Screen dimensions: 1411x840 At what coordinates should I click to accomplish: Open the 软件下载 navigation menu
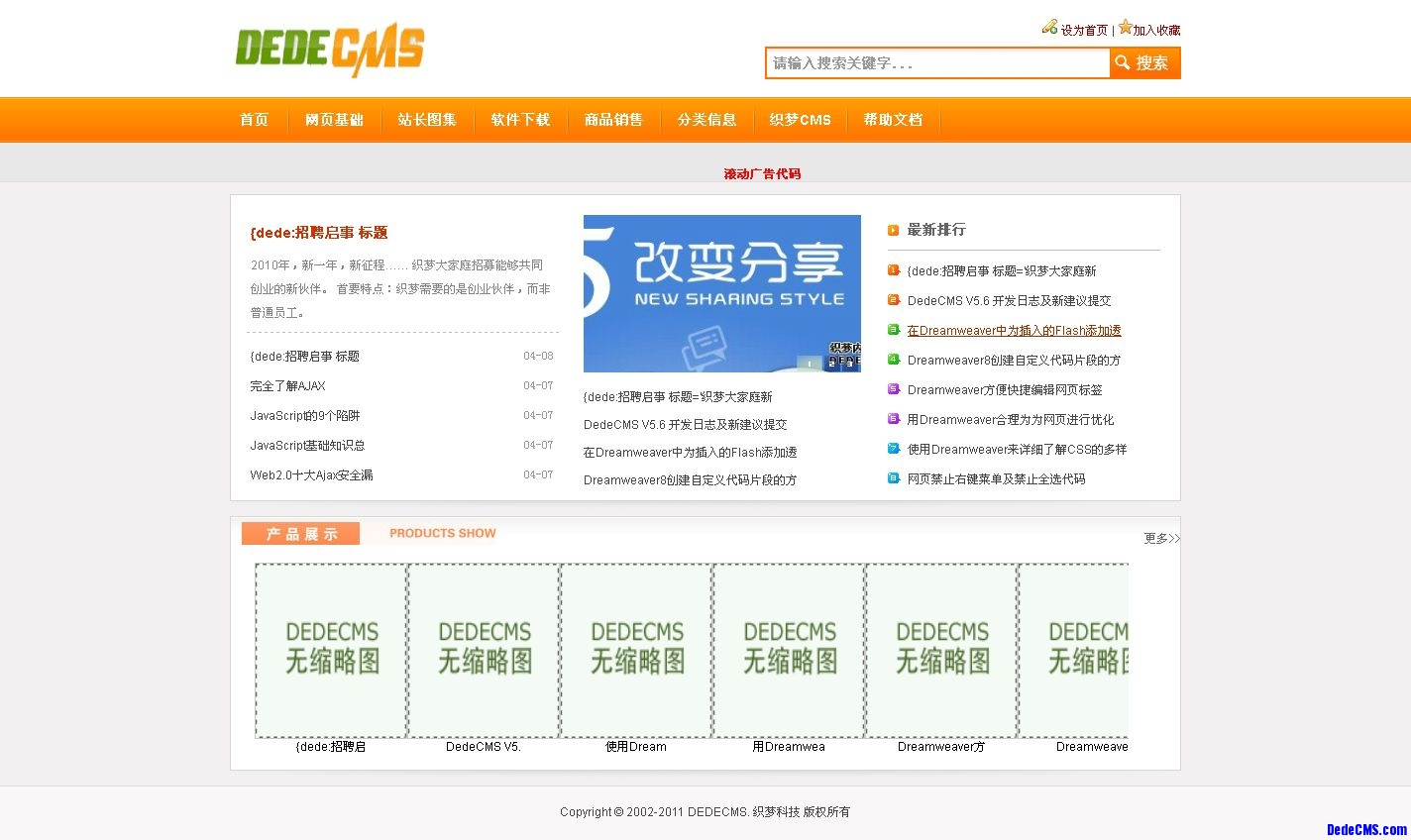(x=520, y=120)
